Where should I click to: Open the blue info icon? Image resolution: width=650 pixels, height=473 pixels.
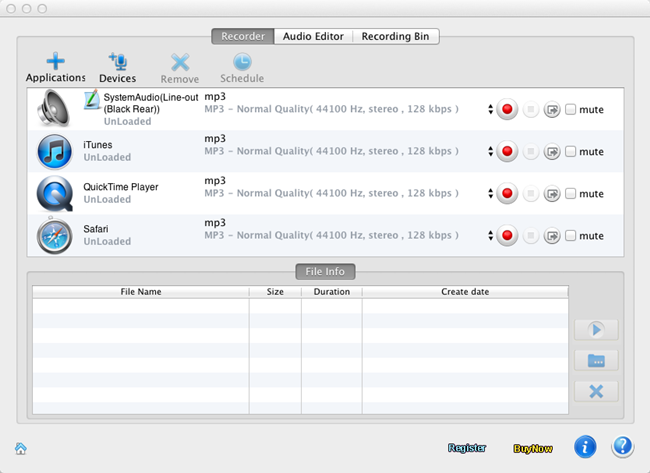[586, 447]
